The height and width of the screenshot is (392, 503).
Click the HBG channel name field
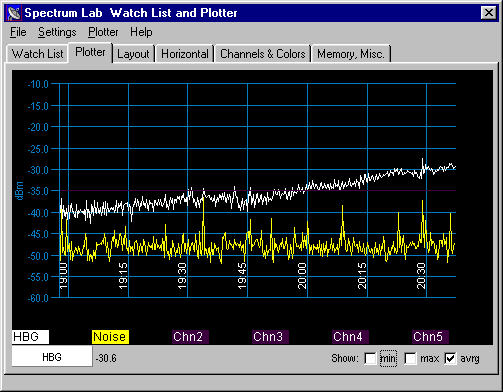point(52,357)
